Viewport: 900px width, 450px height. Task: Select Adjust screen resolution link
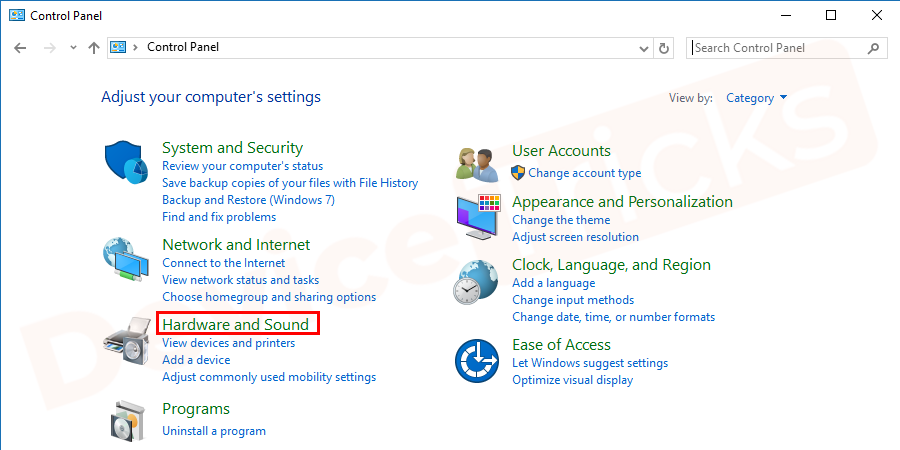pos(575,237)
